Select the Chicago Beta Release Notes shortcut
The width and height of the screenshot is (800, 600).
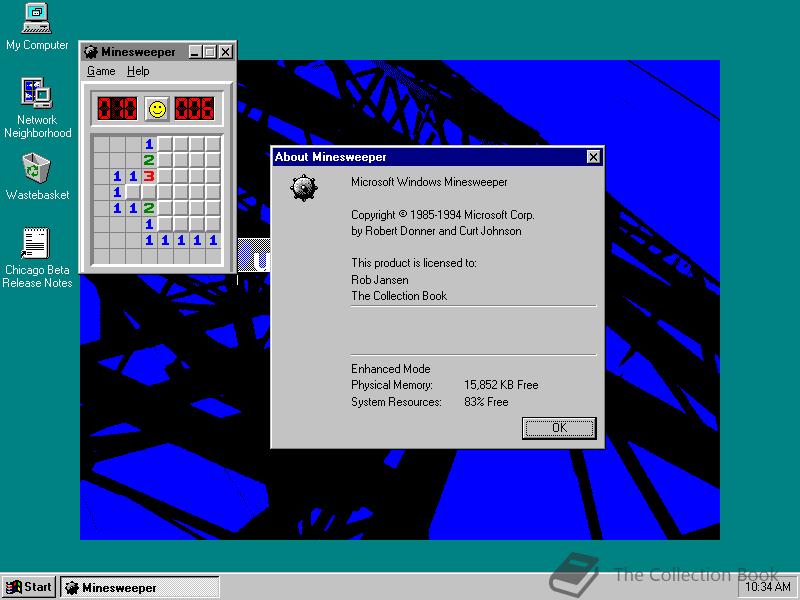point(37,258)
